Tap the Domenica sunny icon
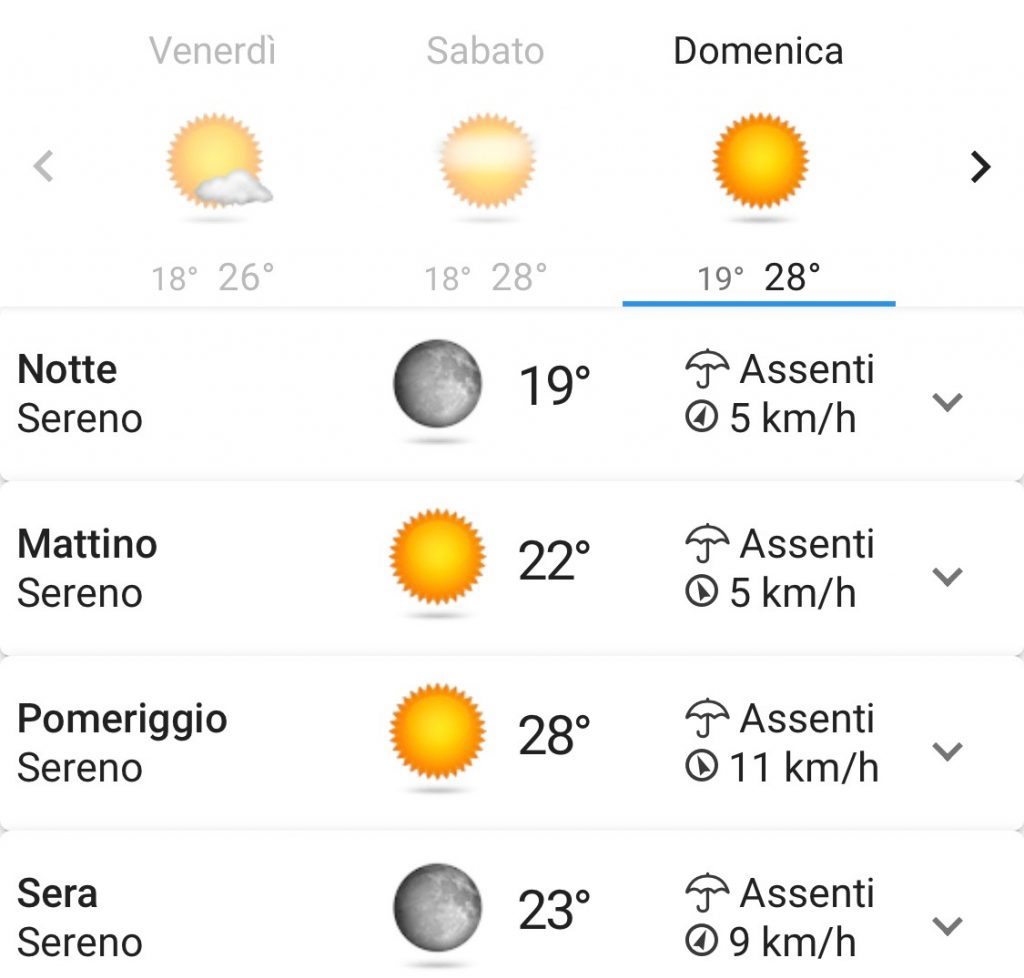The width and height of the screenshot is (1024, 978). pyautogui.click(x=760, y=161)
